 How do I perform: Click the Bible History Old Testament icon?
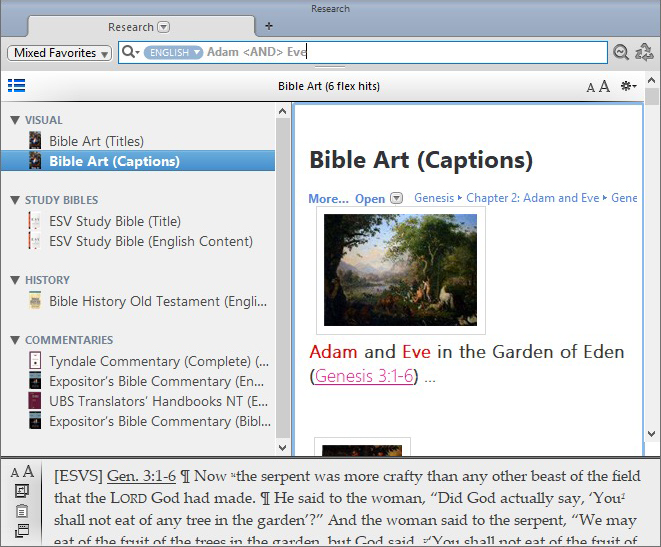point(35,300)
